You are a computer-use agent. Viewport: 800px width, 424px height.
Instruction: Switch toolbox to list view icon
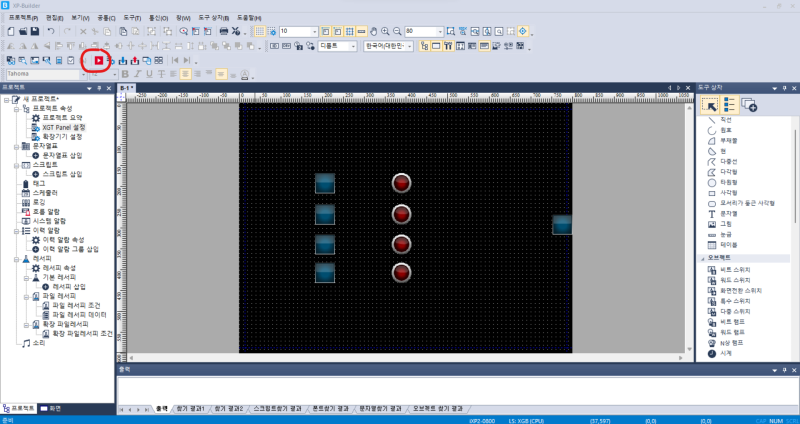pyautogui.click(x=729, y=105)
